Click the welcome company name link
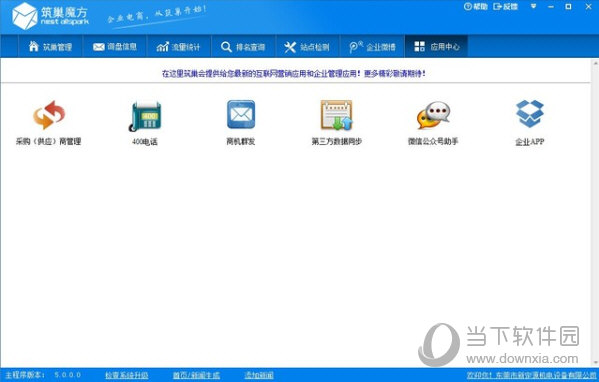599x382 pixels. pos(531,375)
